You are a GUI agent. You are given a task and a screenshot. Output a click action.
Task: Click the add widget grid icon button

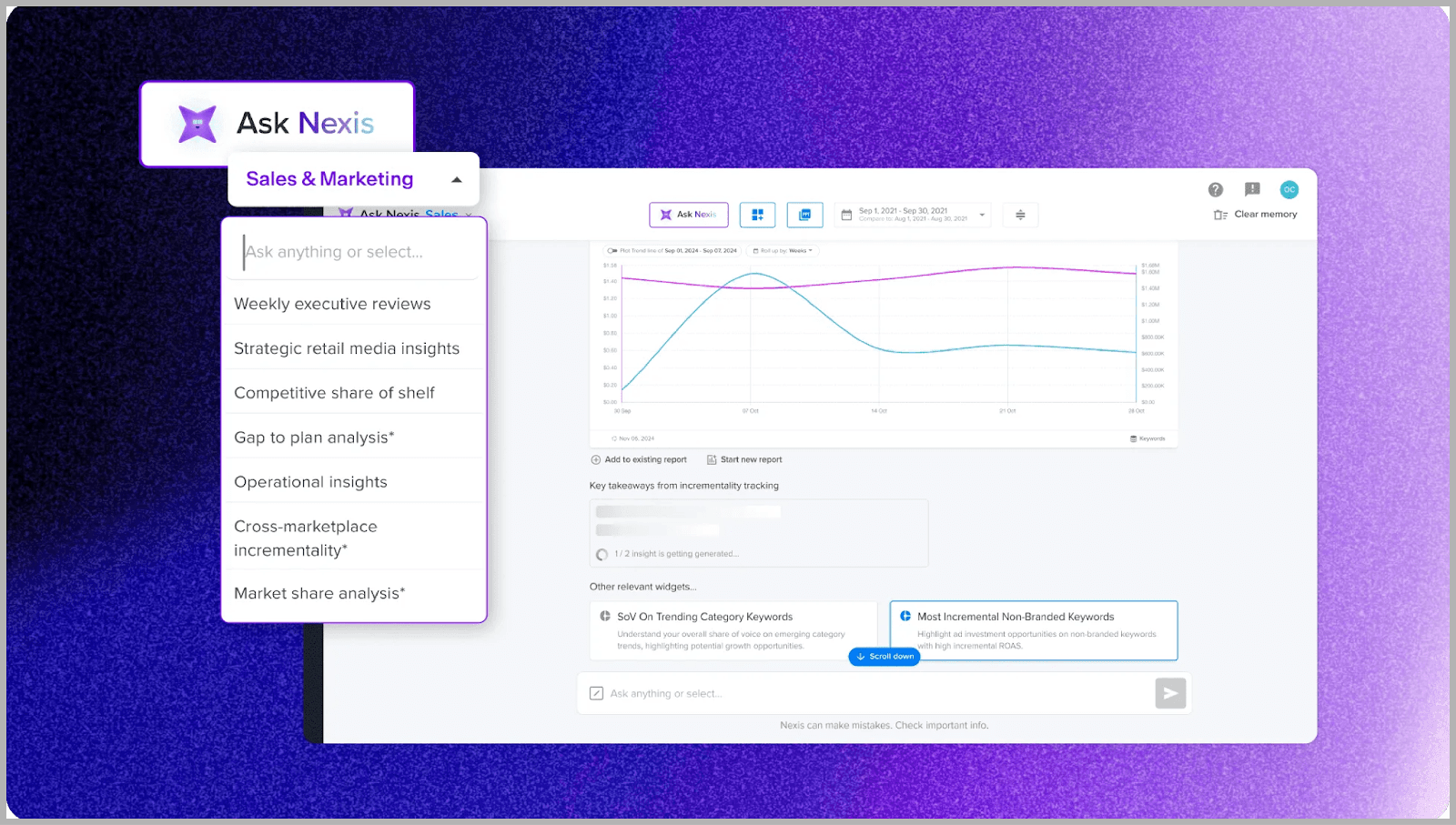click(757, 215)
